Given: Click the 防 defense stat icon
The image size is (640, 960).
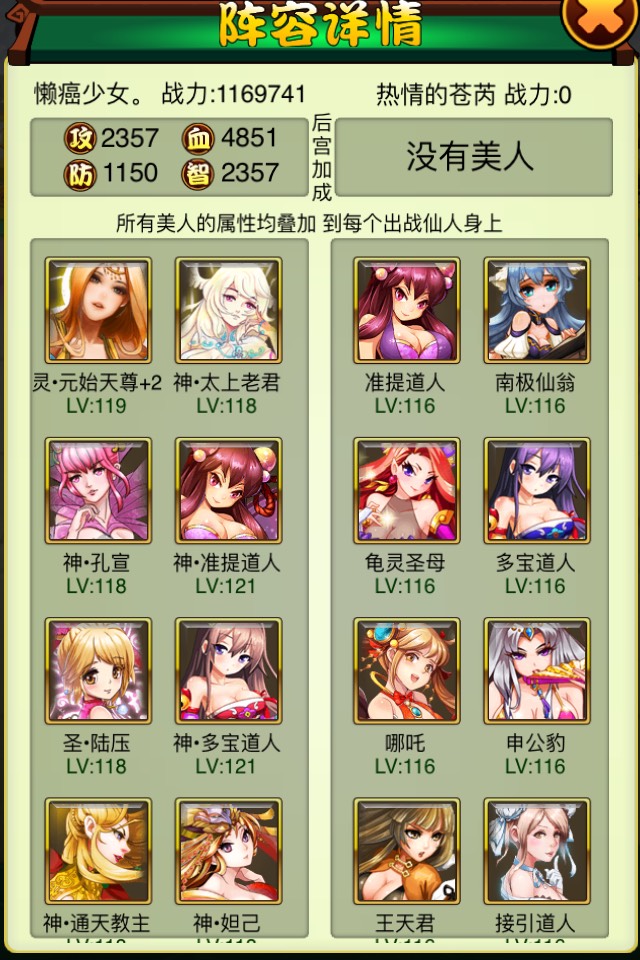Looking at the screenshot, I should pos(80,174).
